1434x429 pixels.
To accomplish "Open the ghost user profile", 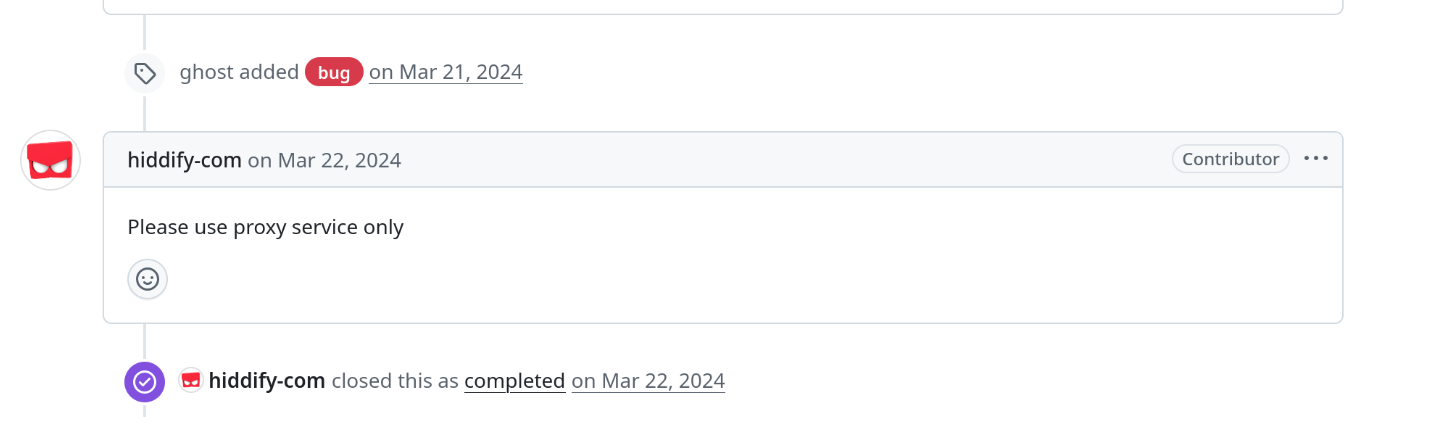I will (207, 72).
